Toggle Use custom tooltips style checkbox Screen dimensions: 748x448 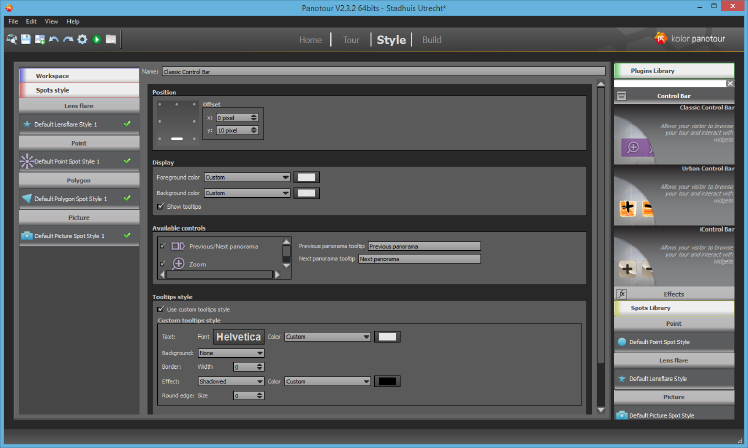tap(160, 309)
